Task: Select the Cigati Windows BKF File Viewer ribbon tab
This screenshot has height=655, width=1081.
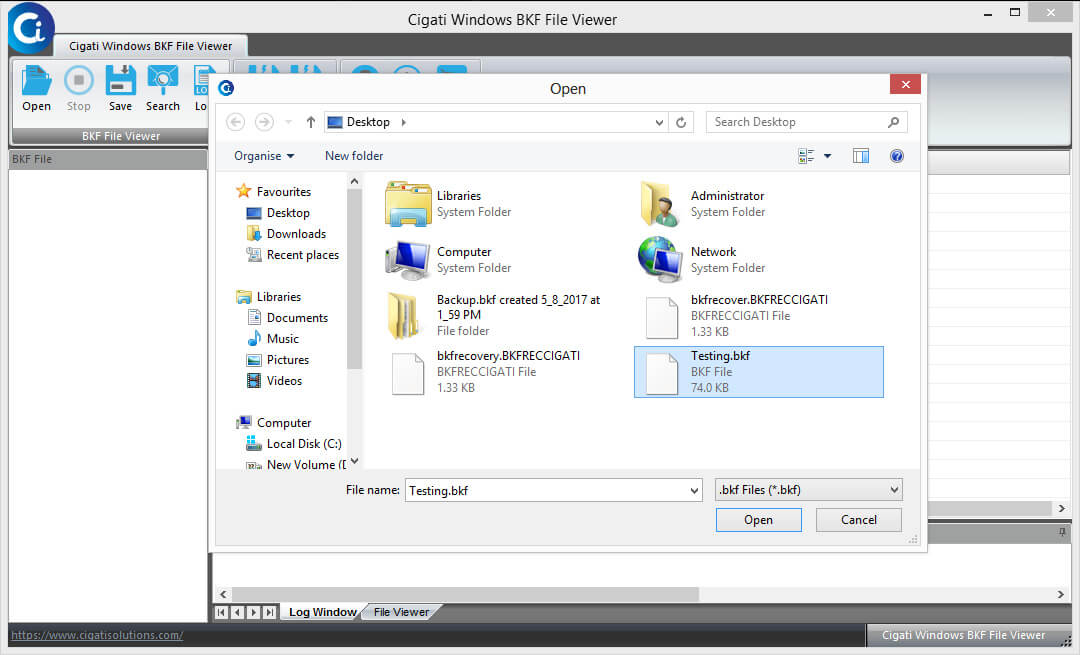Action: (150, 46)
